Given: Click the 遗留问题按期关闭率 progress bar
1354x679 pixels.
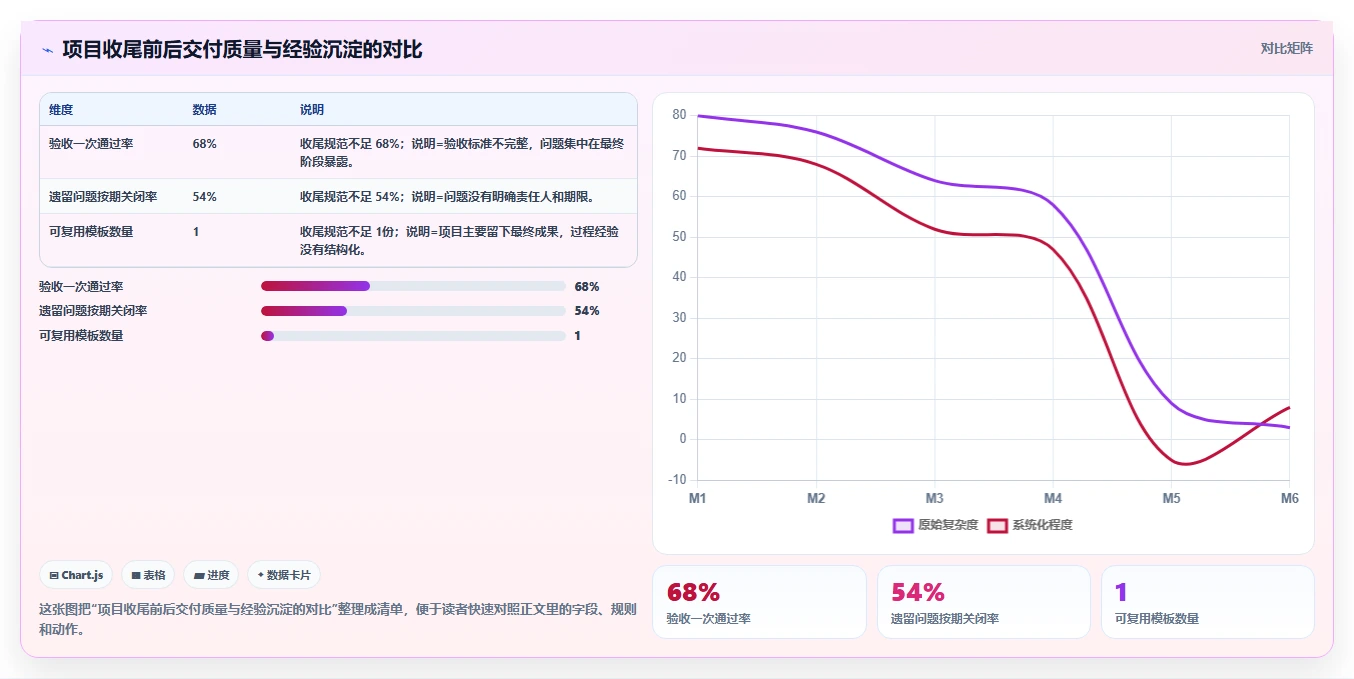Looking at the screenshot, I should pos(413,311).
